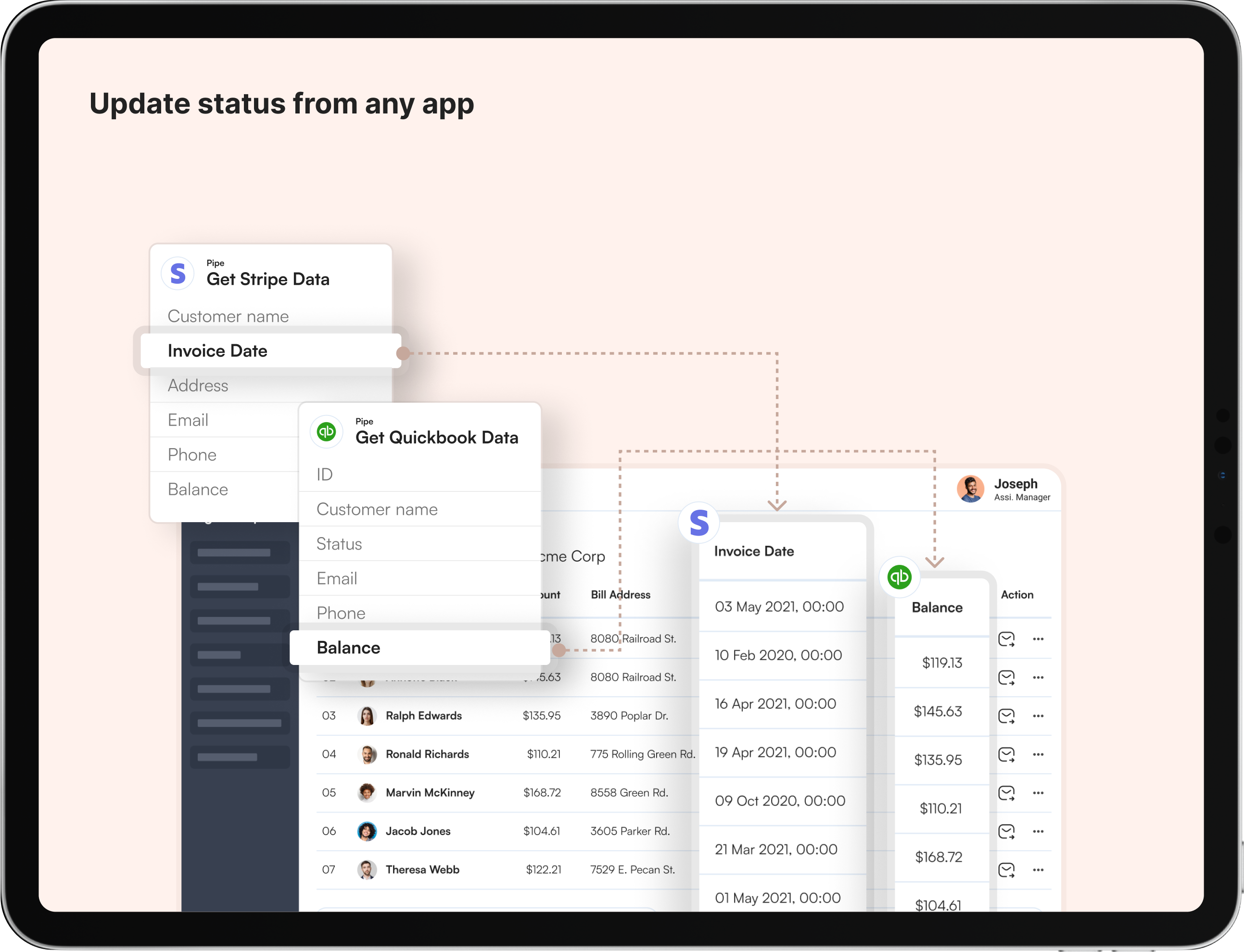Click the QuickBooks logo on Get Quickbook Data card
Viewport: 1244px width, 952px height.
point(327,432)
